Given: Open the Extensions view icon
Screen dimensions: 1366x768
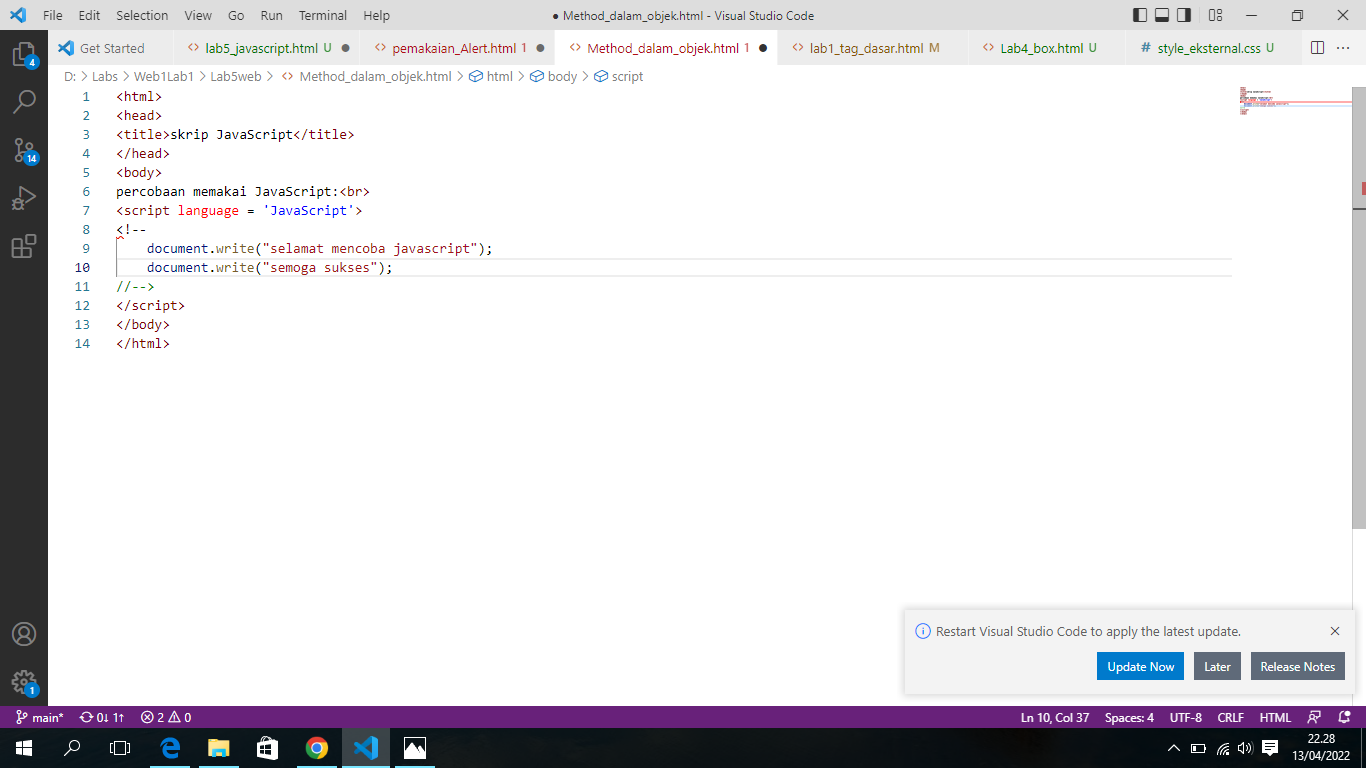Looking at the screenshot, I should [24, 244].
